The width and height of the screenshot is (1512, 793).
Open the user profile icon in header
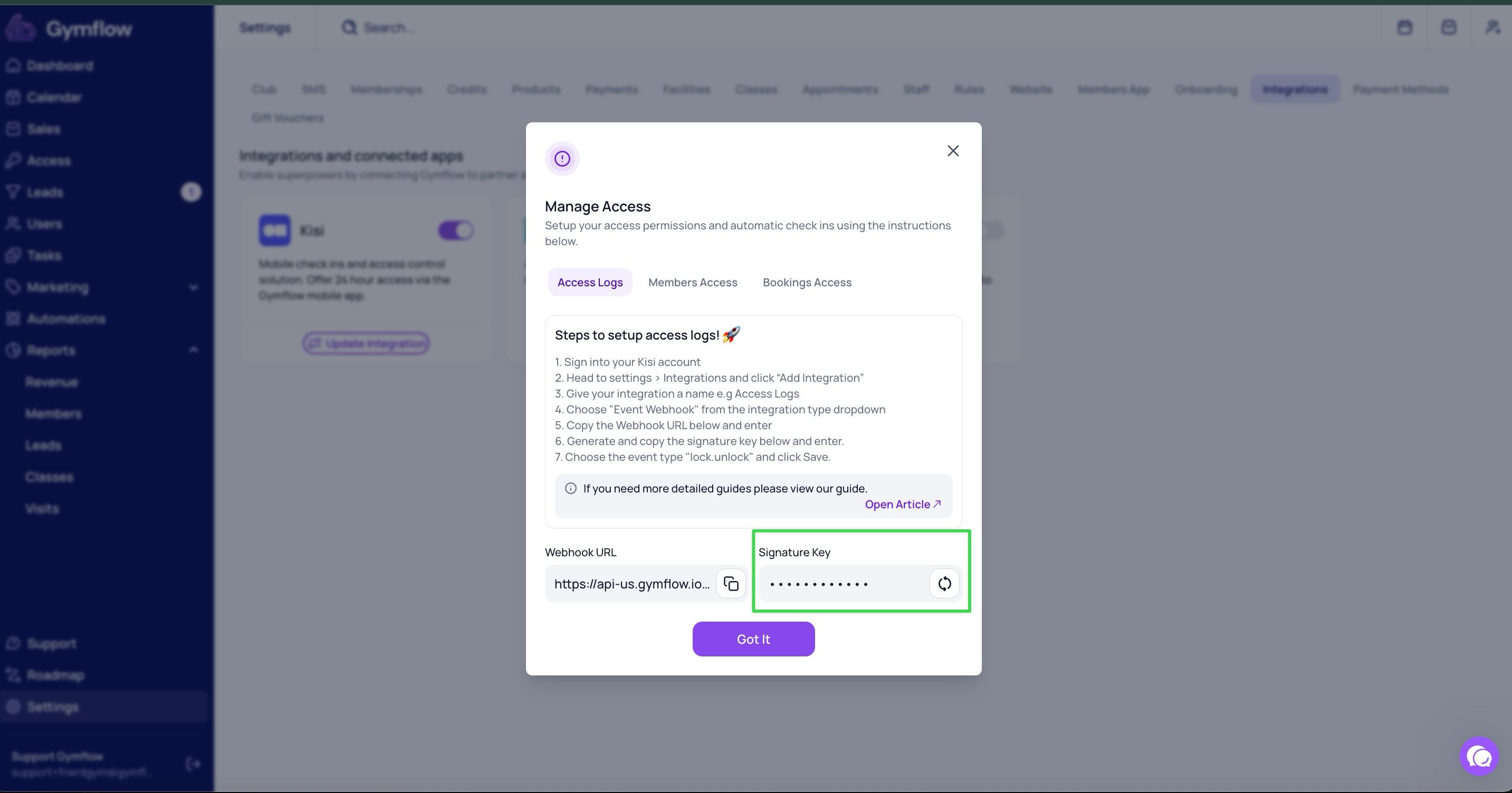(x=1492, y=27)
